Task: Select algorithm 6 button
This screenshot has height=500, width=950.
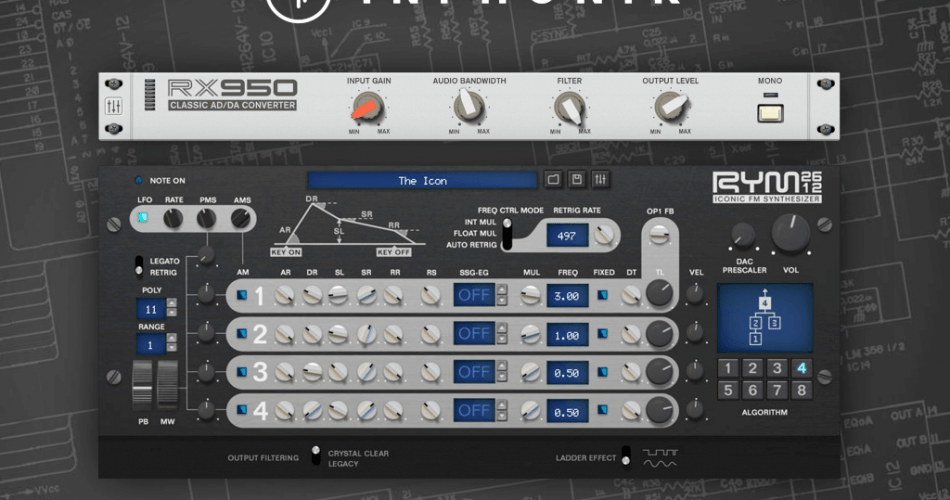Action: point(752,390)
